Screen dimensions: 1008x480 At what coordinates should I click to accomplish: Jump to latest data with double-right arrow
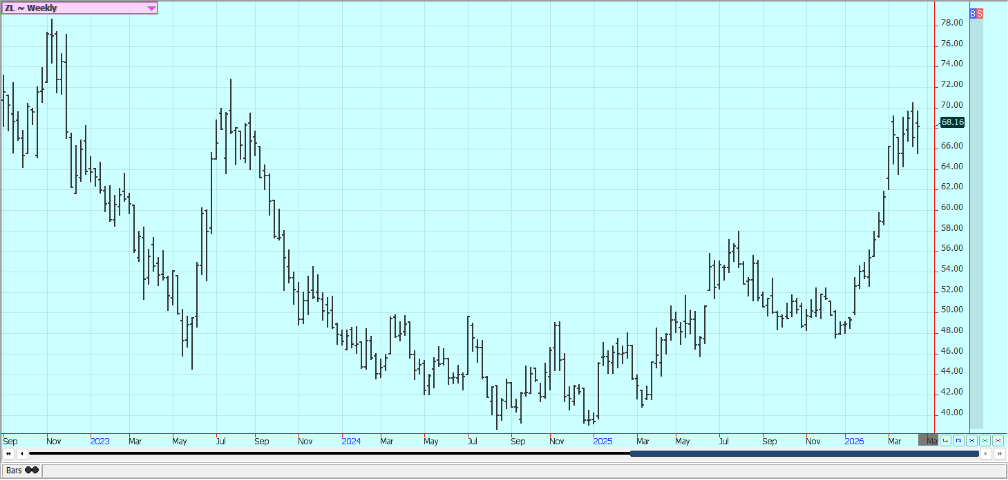(x=999, y=454)
